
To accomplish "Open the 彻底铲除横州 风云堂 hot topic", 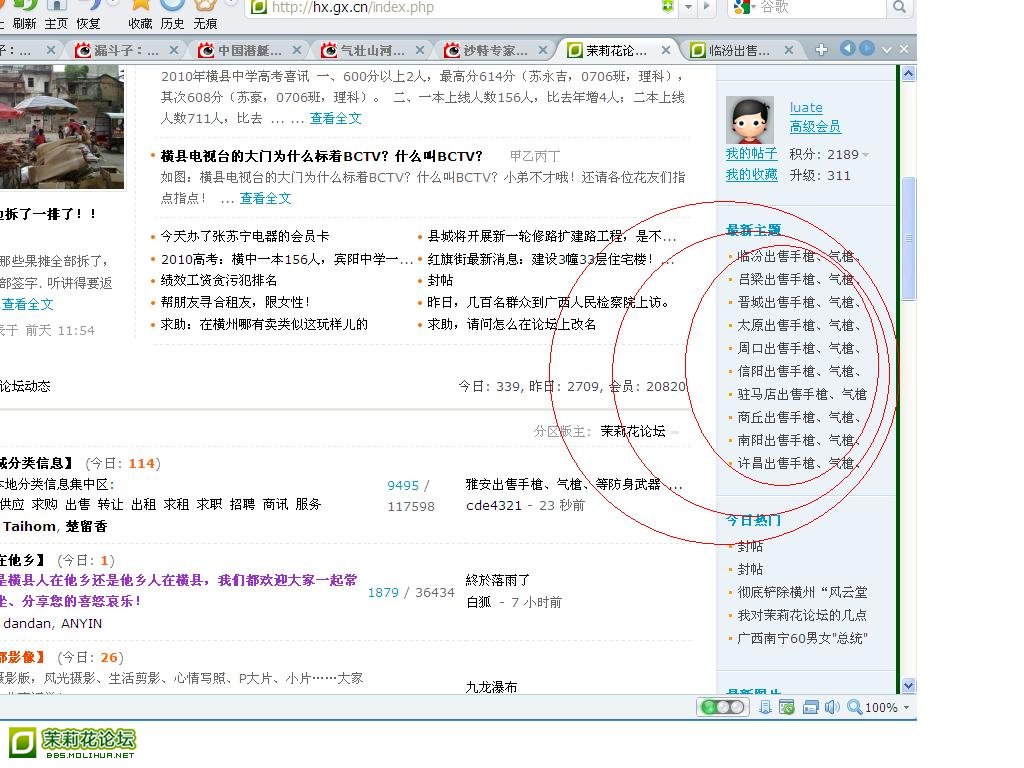I will click(x=802, y=592).
